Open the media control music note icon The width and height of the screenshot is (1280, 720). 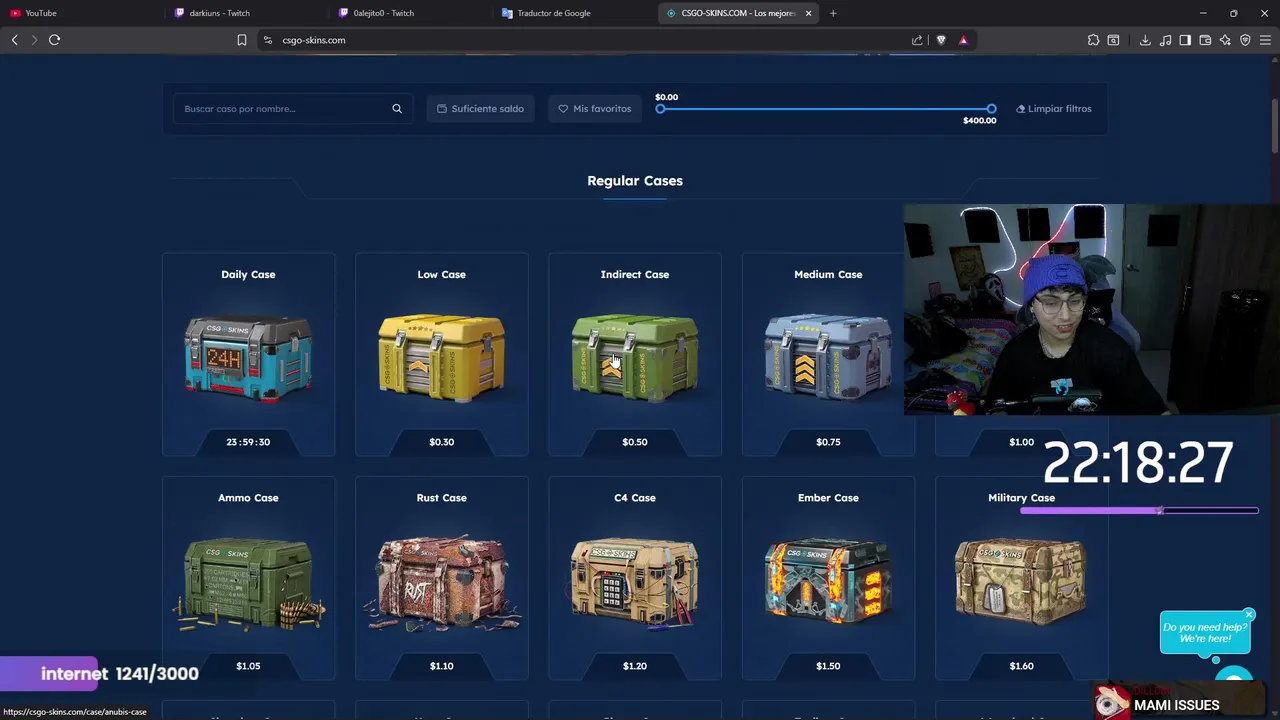coord(1165,40)
